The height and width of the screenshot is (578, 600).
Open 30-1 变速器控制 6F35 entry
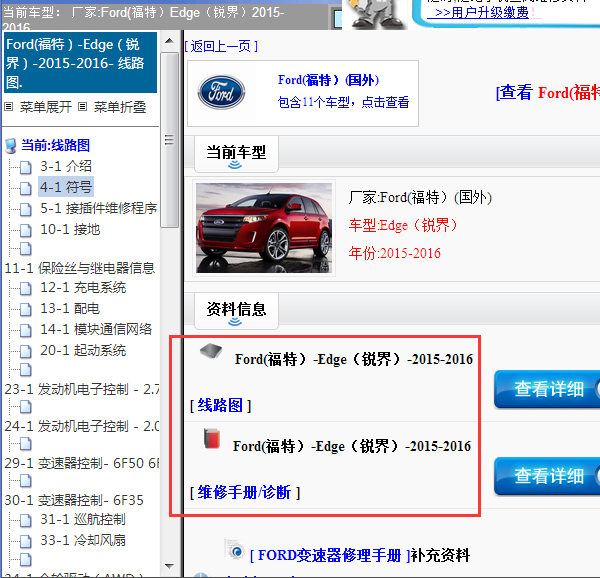(74, 500)
